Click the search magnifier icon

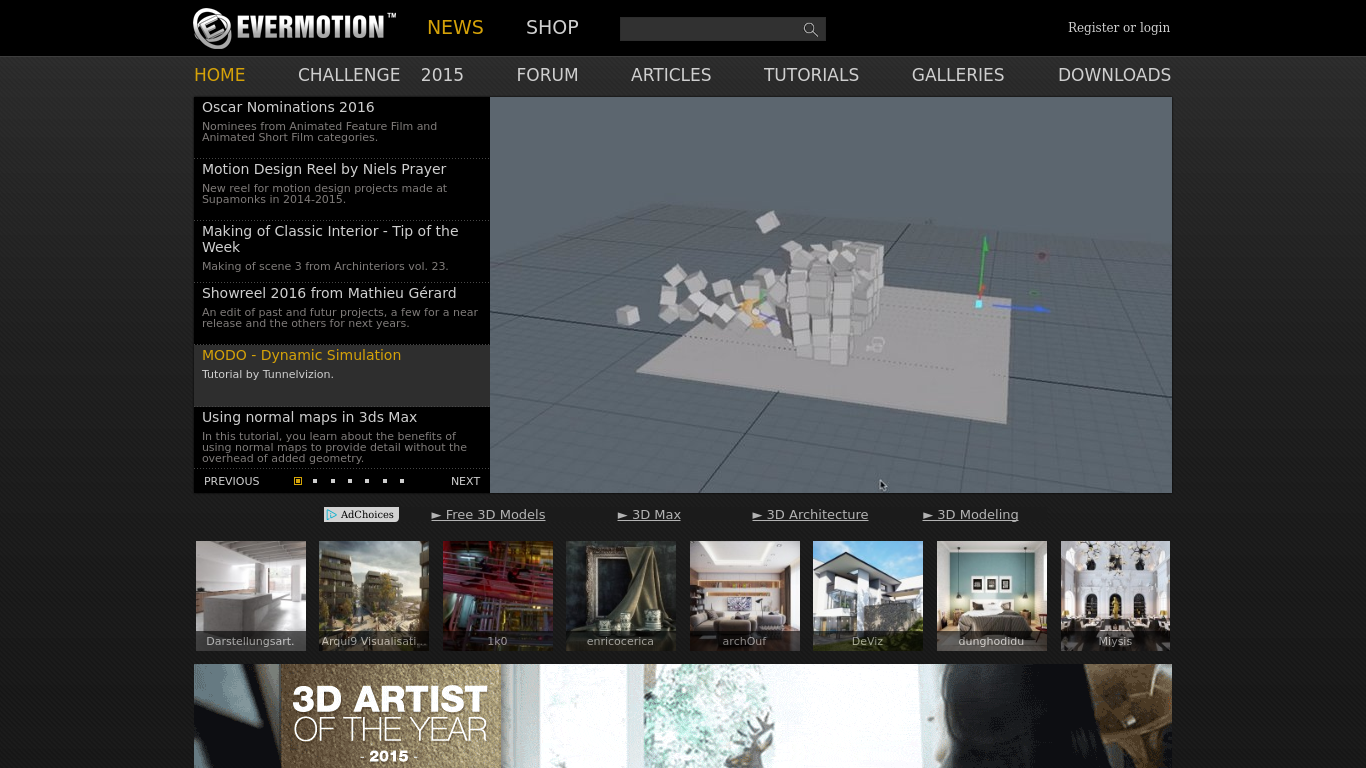click(x=810, y=29)
